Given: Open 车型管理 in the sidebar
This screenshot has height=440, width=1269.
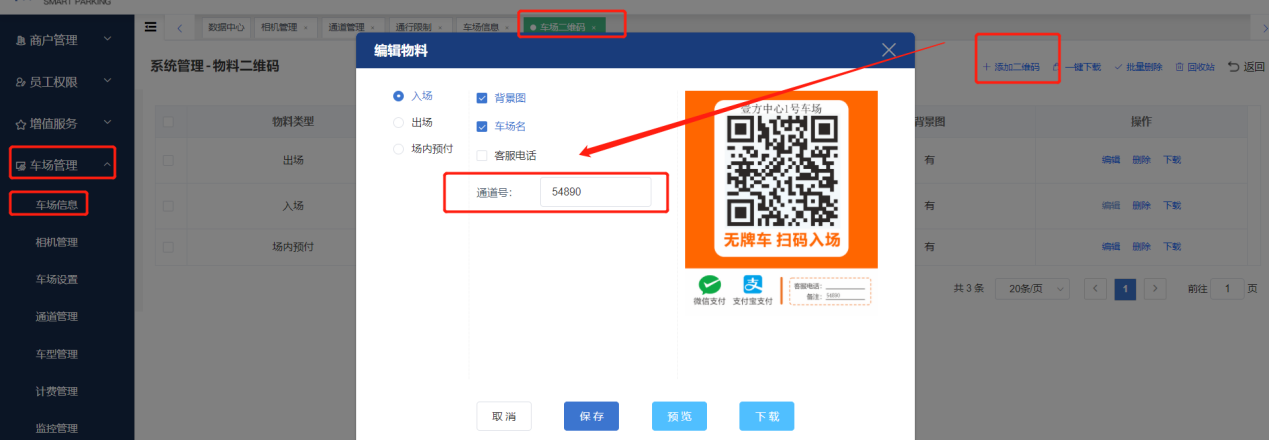Looking at the screenshot, I should click(x=57, y=354).
